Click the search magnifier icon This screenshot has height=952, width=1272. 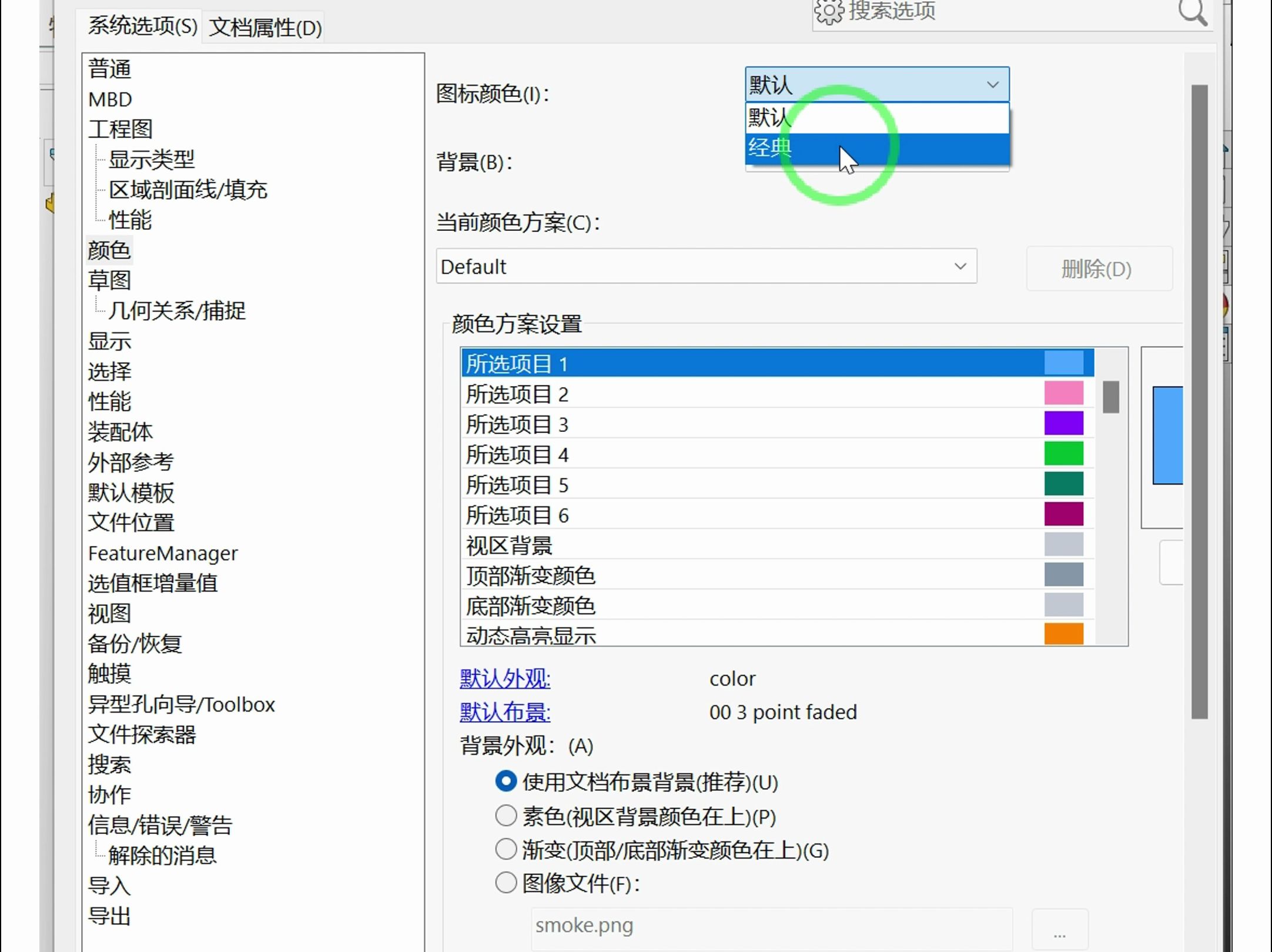1193,12
